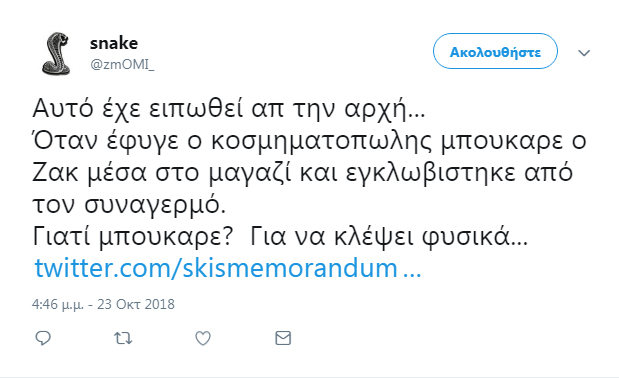Like the tweet with the heart icon

pyautogui.click(x=203, y=338)
